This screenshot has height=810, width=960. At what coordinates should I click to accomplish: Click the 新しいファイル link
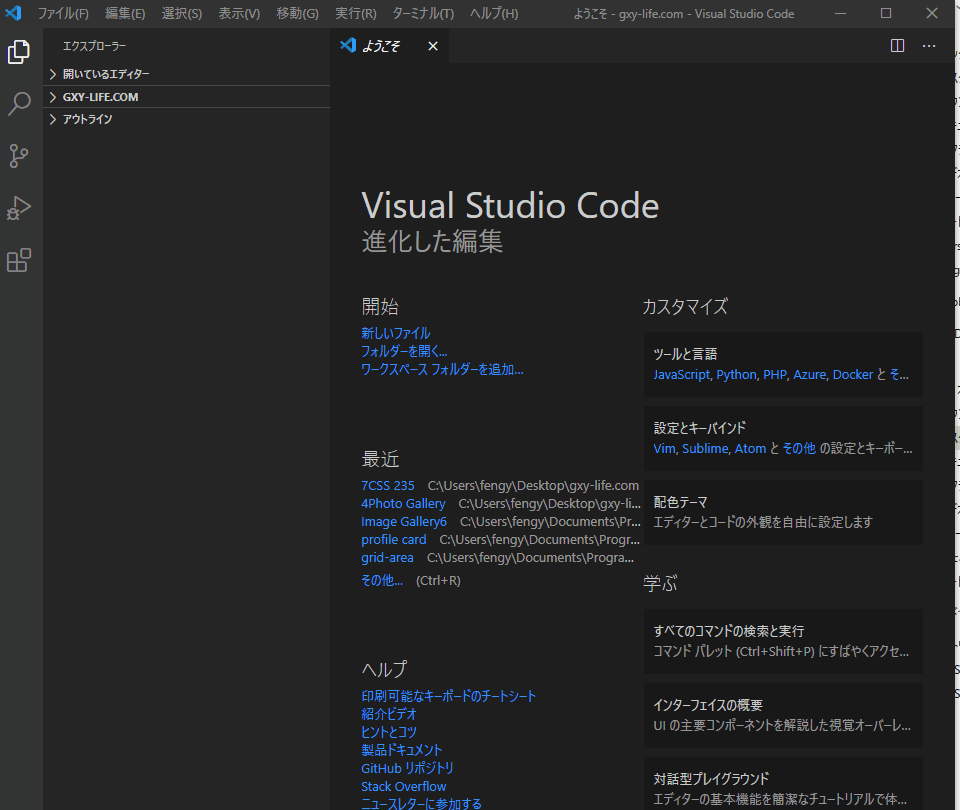(396, 333)
